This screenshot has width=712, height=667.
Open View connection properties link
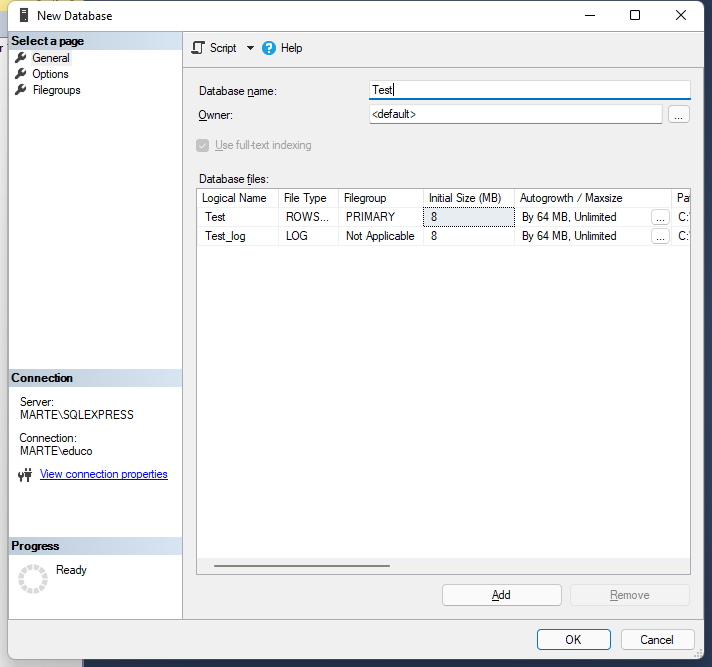point(104,474)
